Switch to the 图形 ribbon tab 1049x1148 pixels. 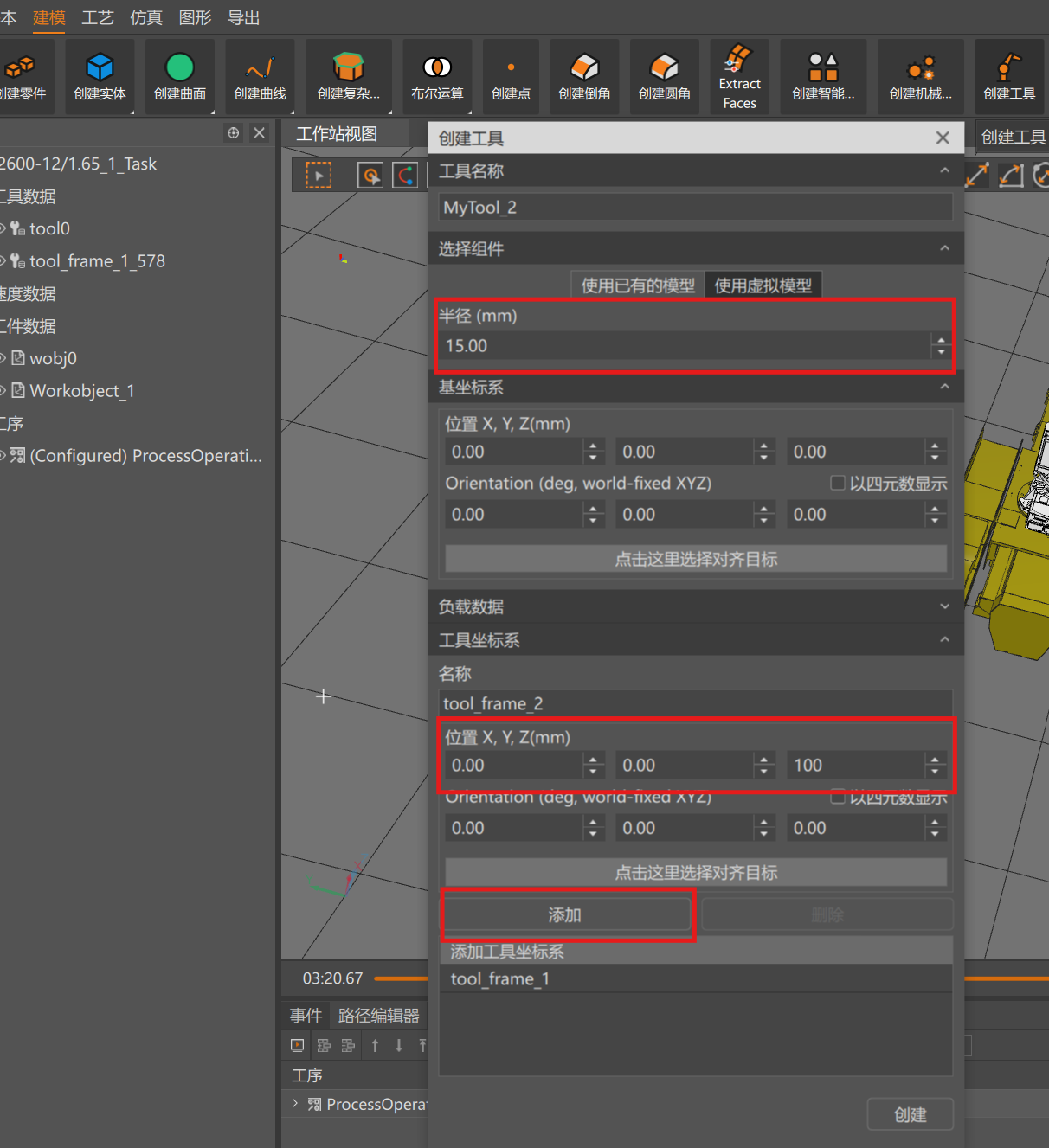[x=195, y=17]
